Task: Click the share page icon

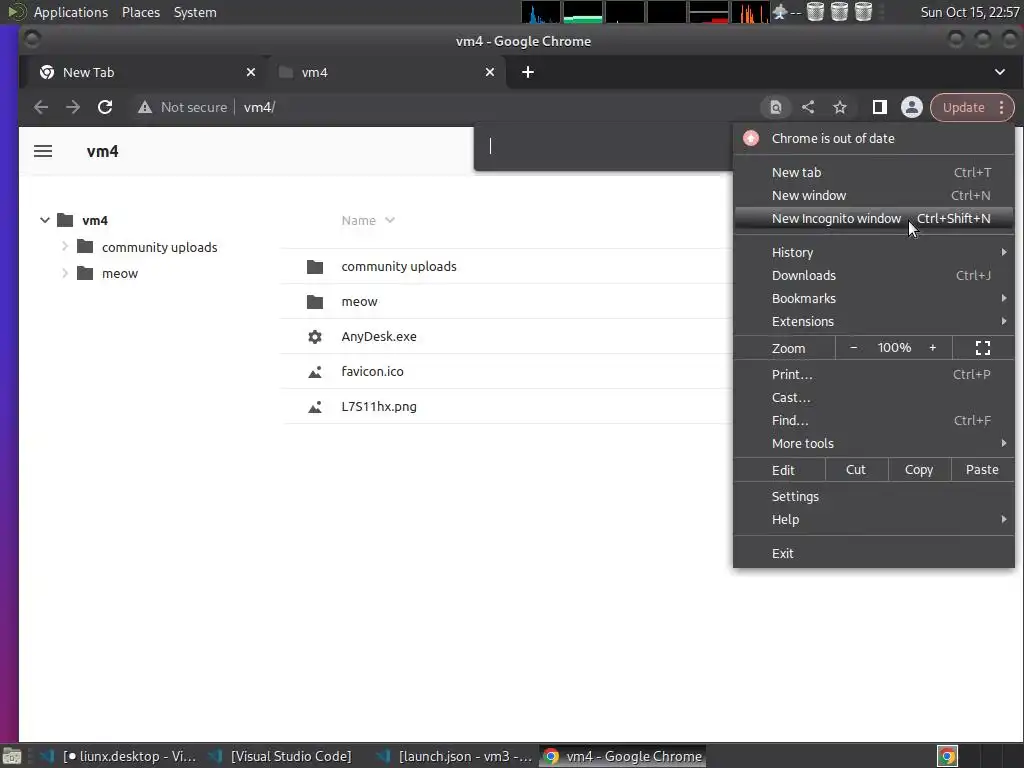Action: pos(808,107)
